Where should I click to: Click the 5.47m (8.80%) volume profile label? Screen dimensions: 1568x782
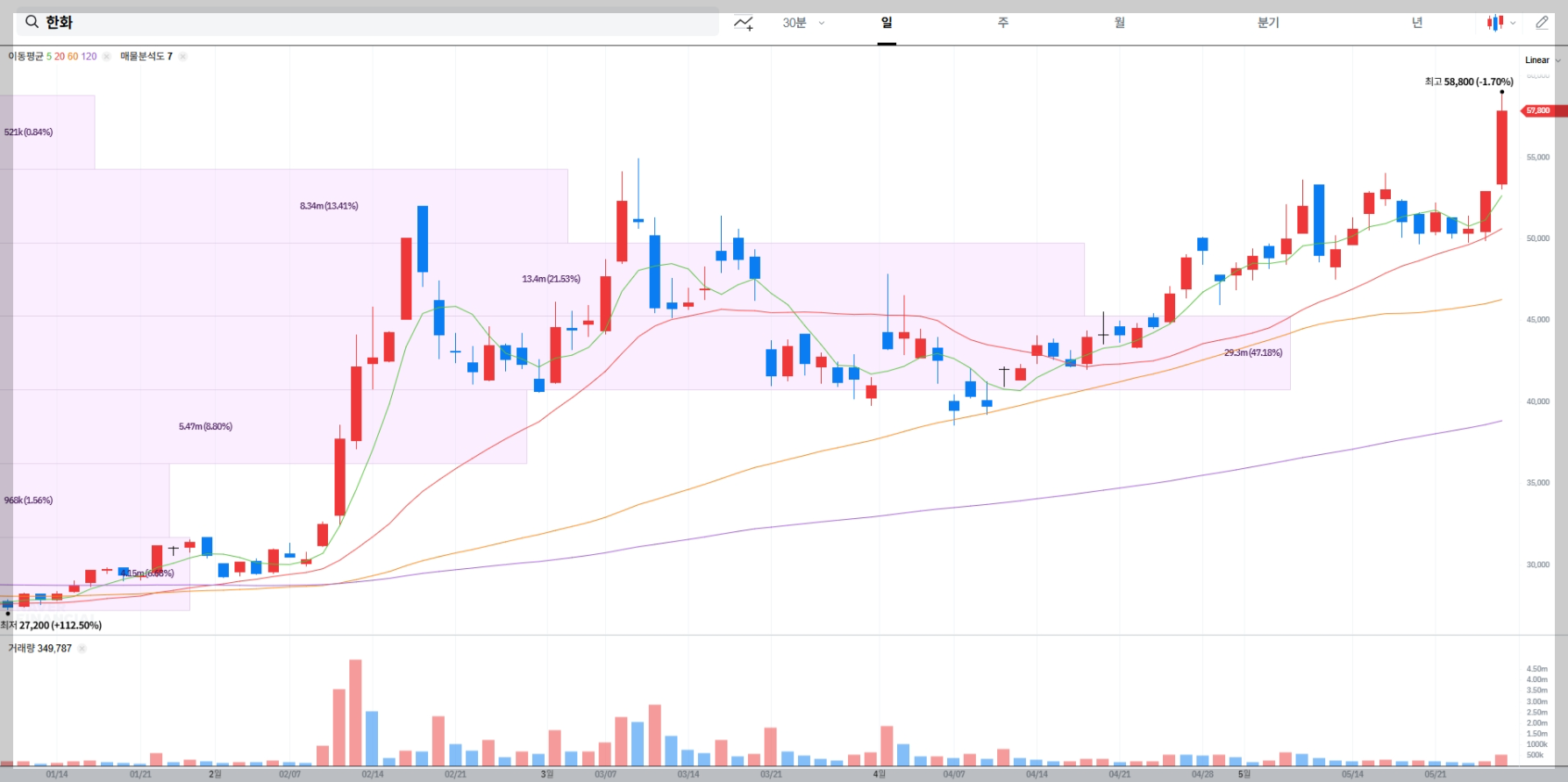pyautogui.click(x=205, y=426)
